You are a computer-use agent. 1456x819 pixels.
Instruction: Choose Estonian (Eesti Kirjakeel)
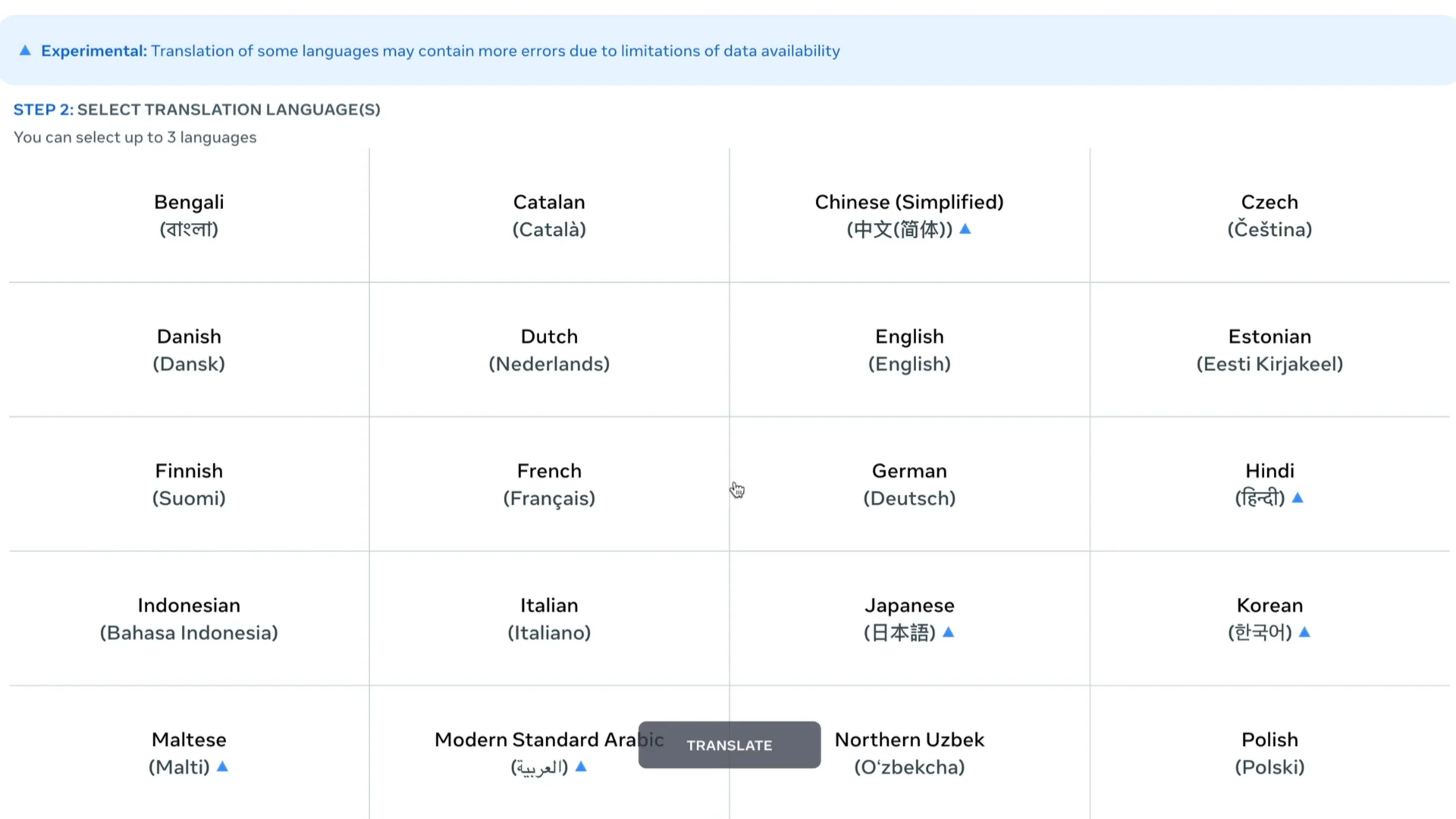[1269, 350]
